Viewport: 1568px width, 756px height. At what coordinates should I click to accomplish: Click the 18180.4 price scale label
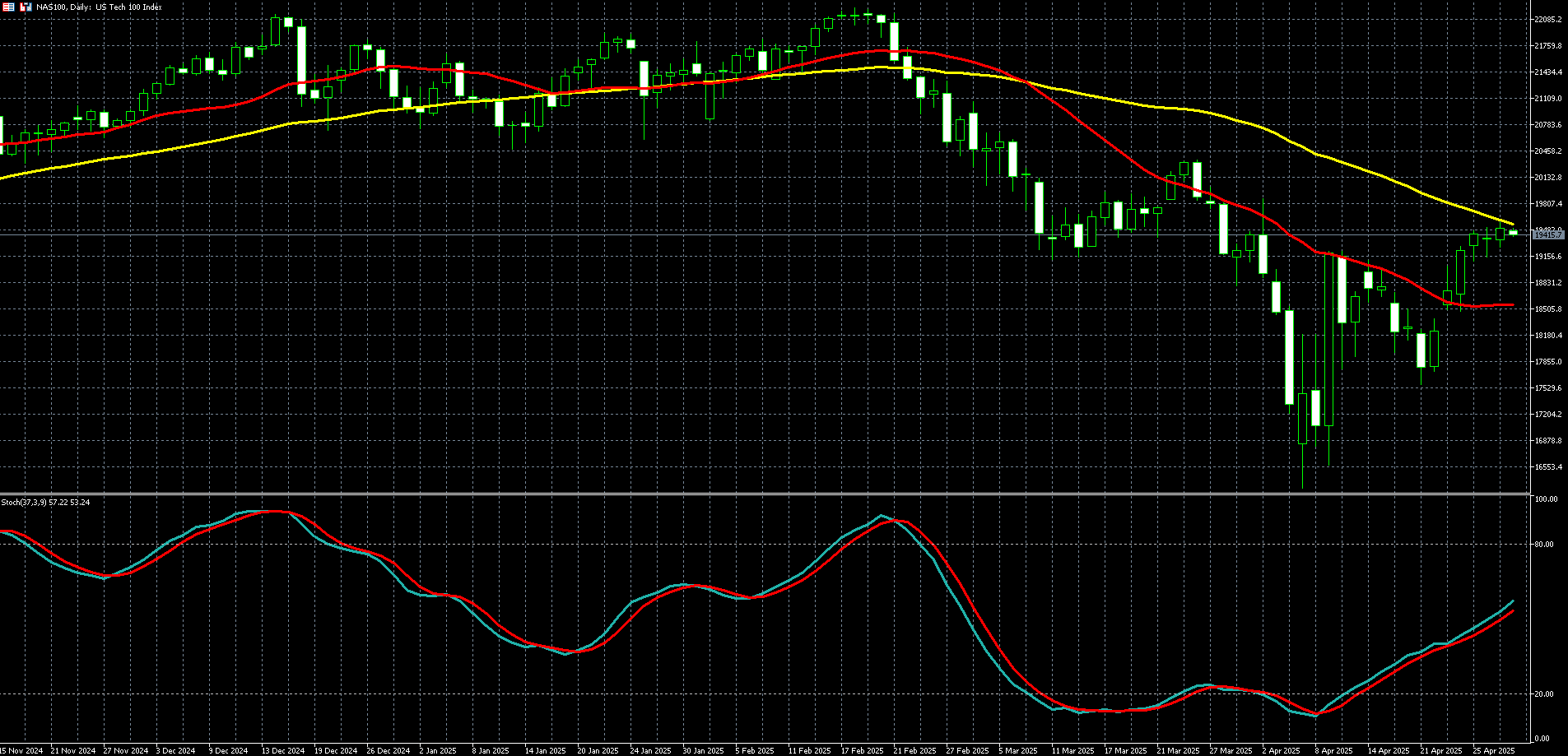point(1548,336)
